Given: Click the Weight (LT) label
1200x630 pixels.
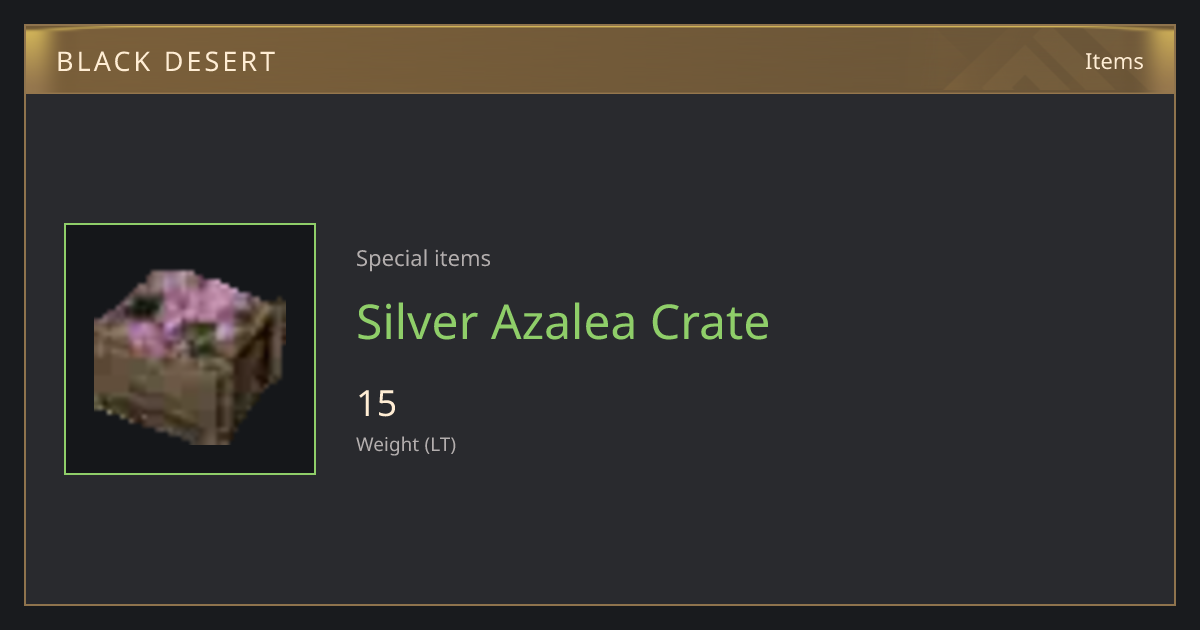Looking at the screenshot, I should (406, 444).
